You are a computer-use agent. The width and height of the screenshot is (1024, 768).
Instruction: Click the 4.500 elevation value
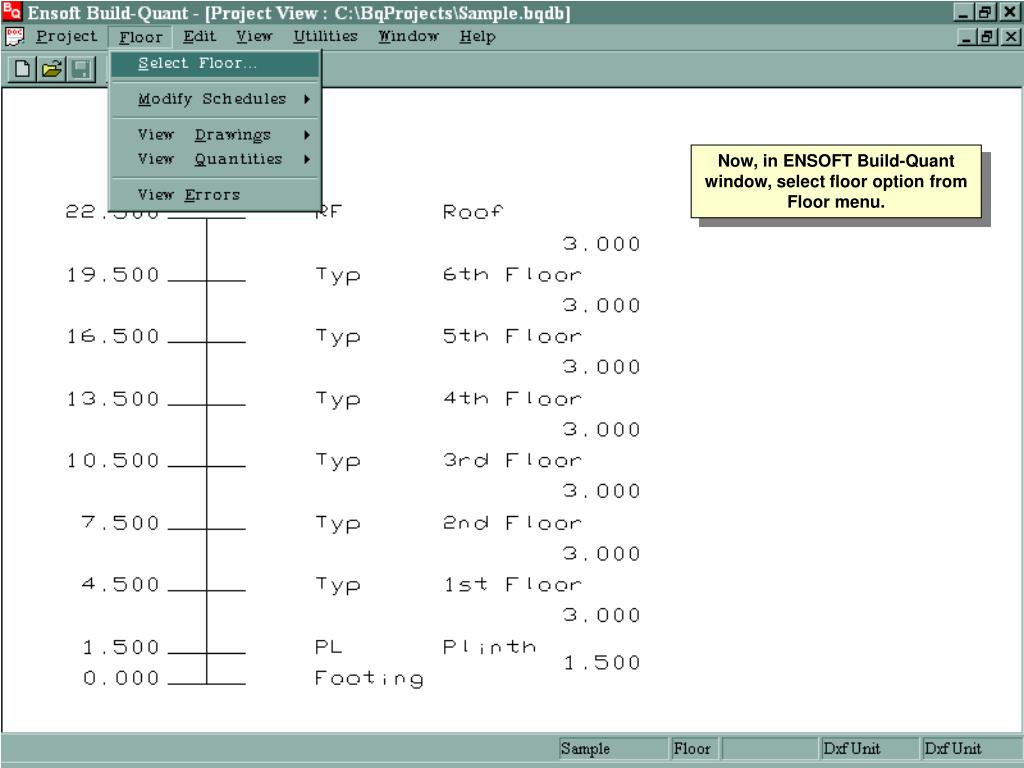[x=120, y=584]
